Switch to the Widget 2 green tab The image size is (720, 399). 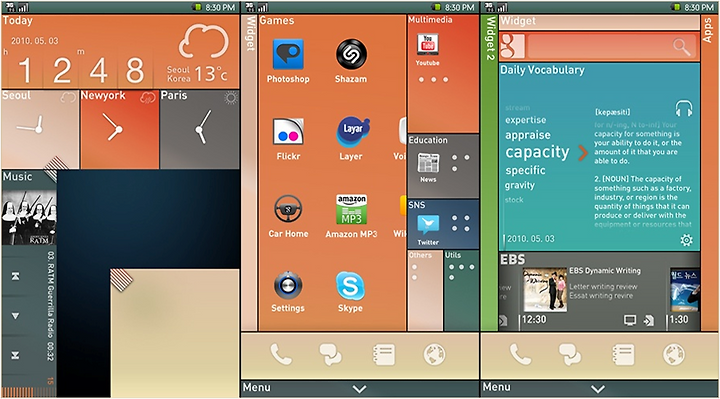tap(490, 172)
